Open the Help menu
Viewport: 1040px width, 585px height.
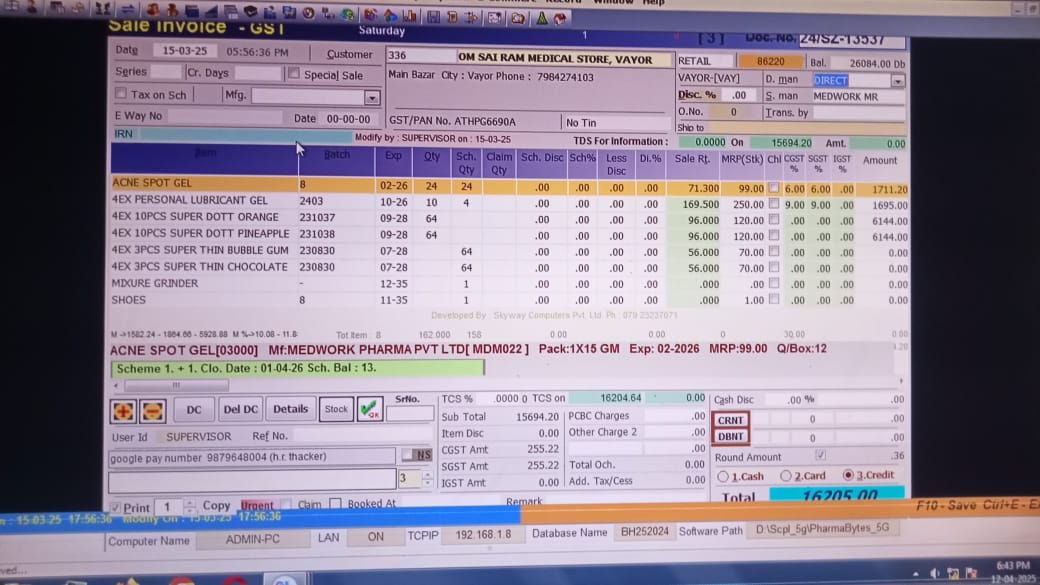coord(653,3)
